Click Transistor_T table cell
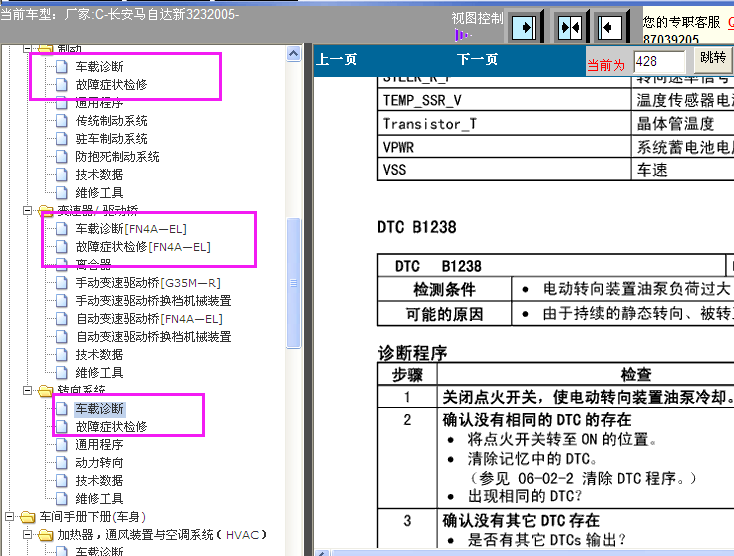734x556 pixels. (504, 124)
